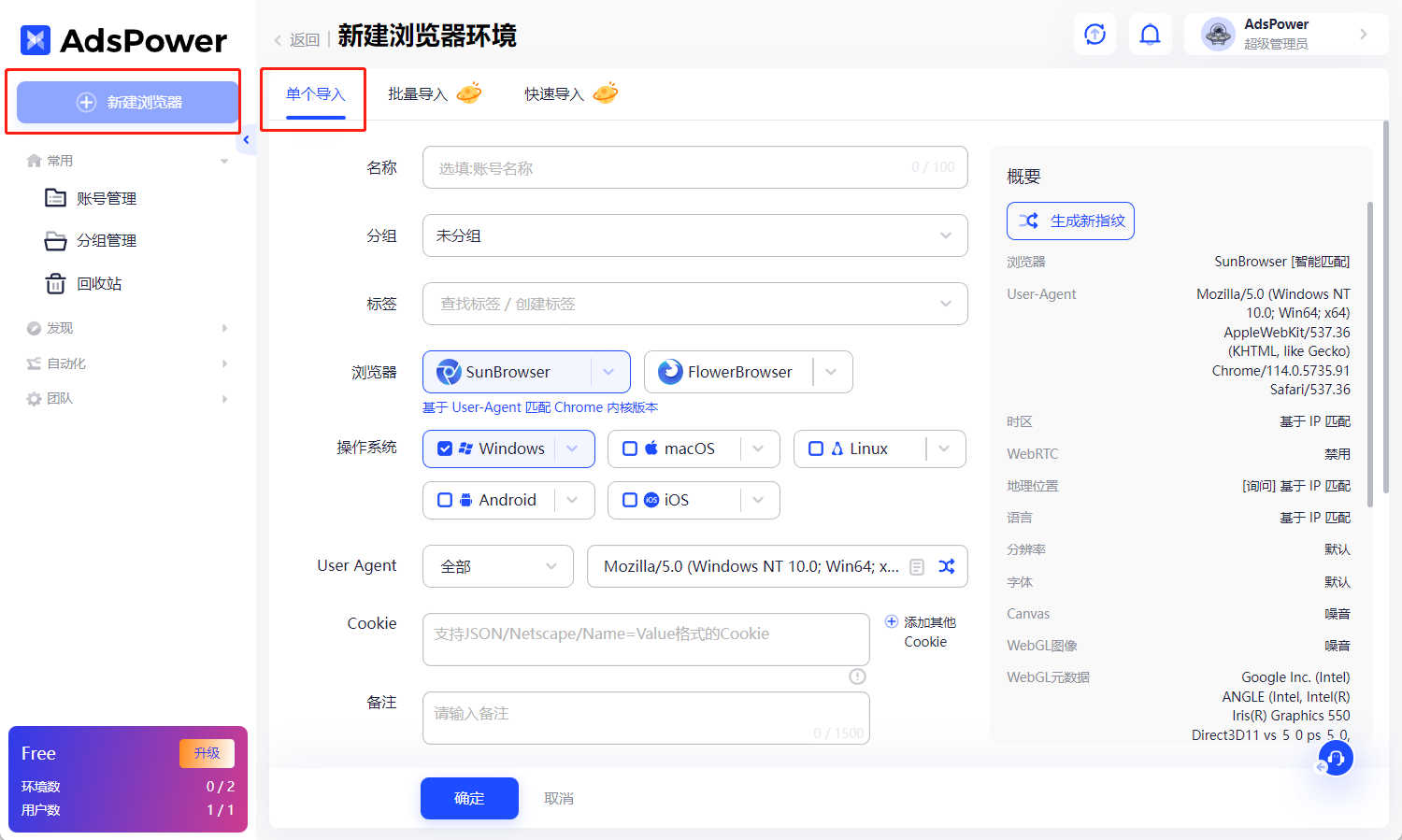Switch to the 批量导入 tab

(417, 93)
